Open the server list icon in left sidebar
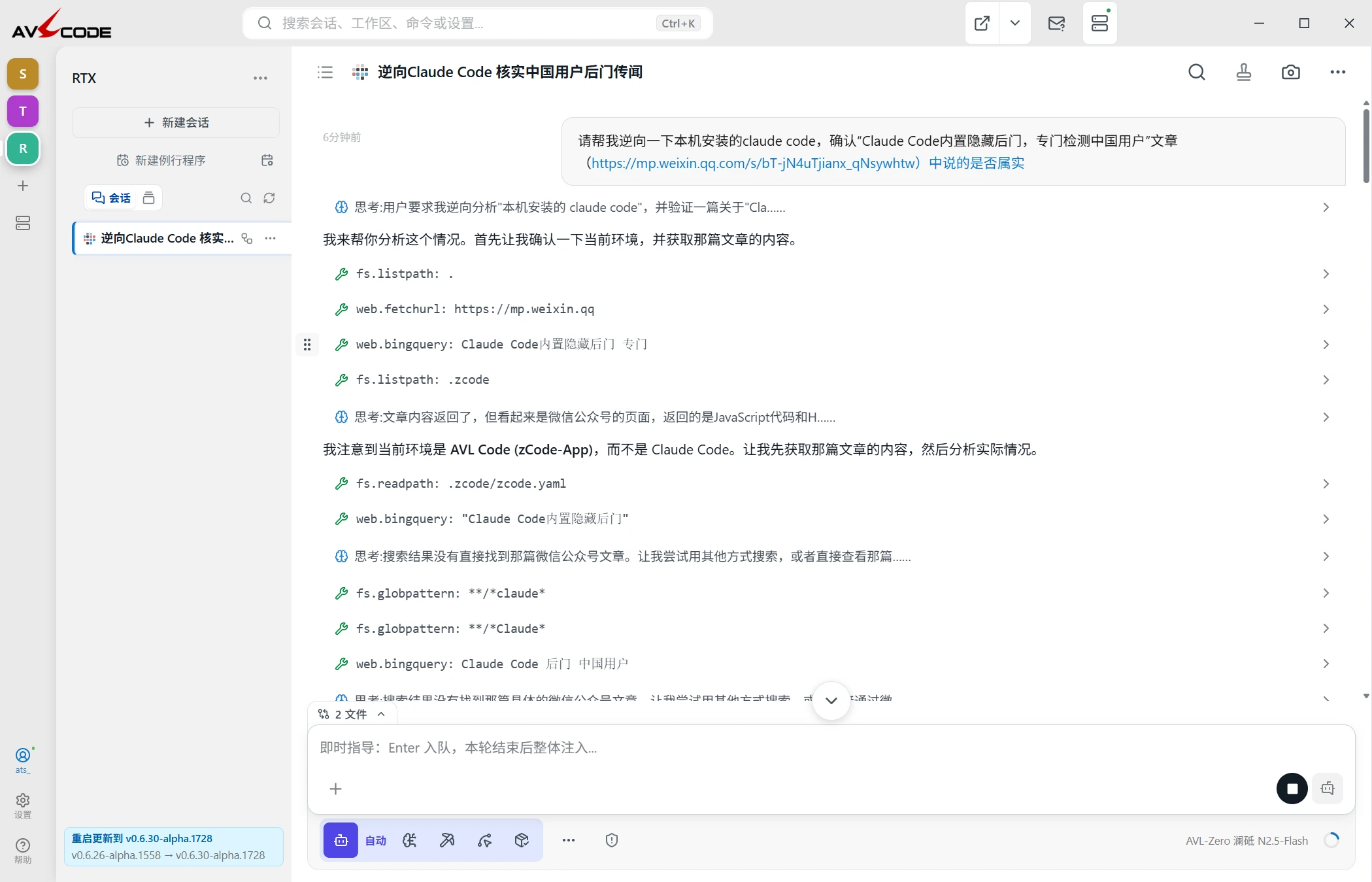This screenshot has height=882, width=1372. 23,223
